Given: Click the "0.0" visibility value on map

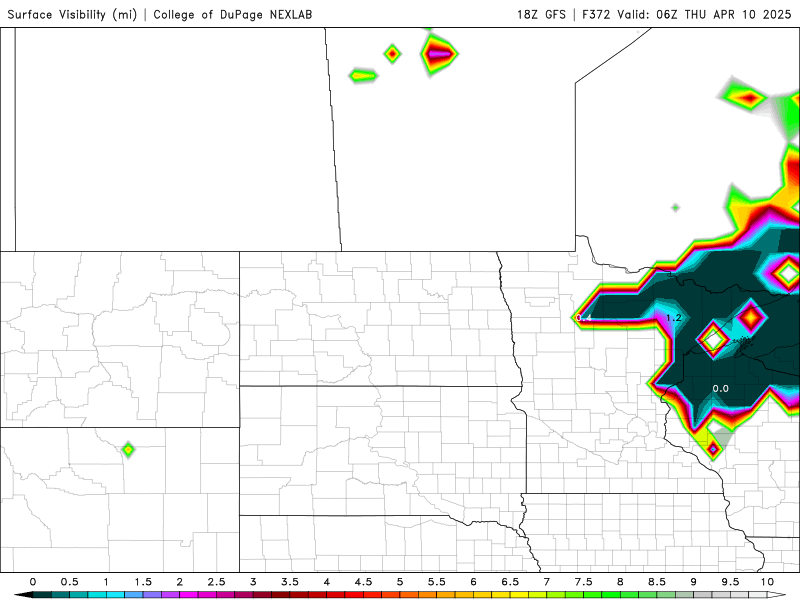Looking at the screenshot, I should click(x=720, y=388).
